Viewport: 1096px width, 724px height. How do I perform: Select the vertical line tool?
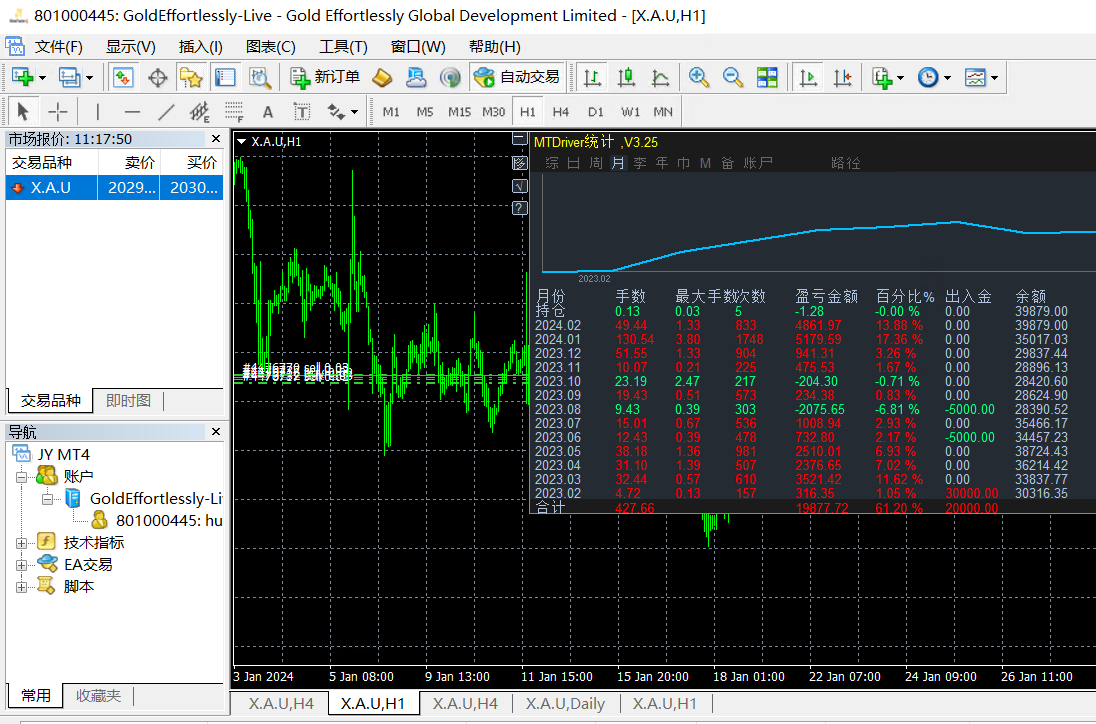pyautogui.click(x=98, y=111)
